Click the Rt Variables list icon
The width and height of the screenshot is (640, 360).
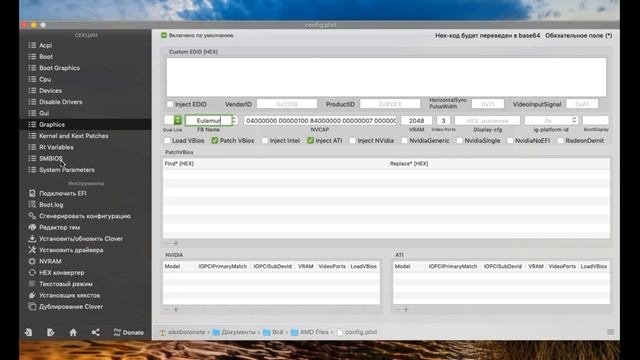click(32, 147)
